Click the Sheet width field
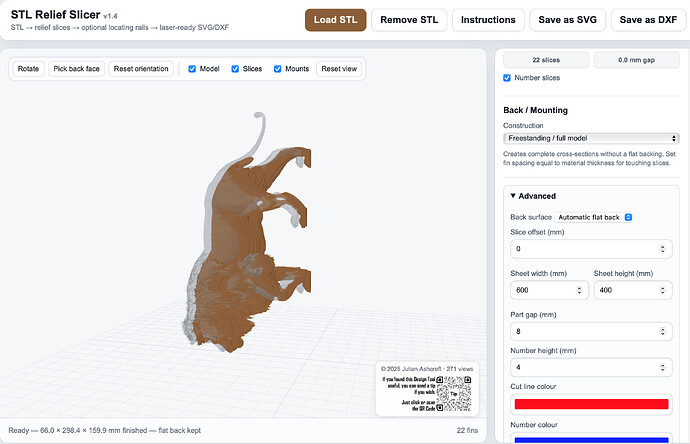The image size is (690, 444). pyautogui.click(x=549, y=290)
